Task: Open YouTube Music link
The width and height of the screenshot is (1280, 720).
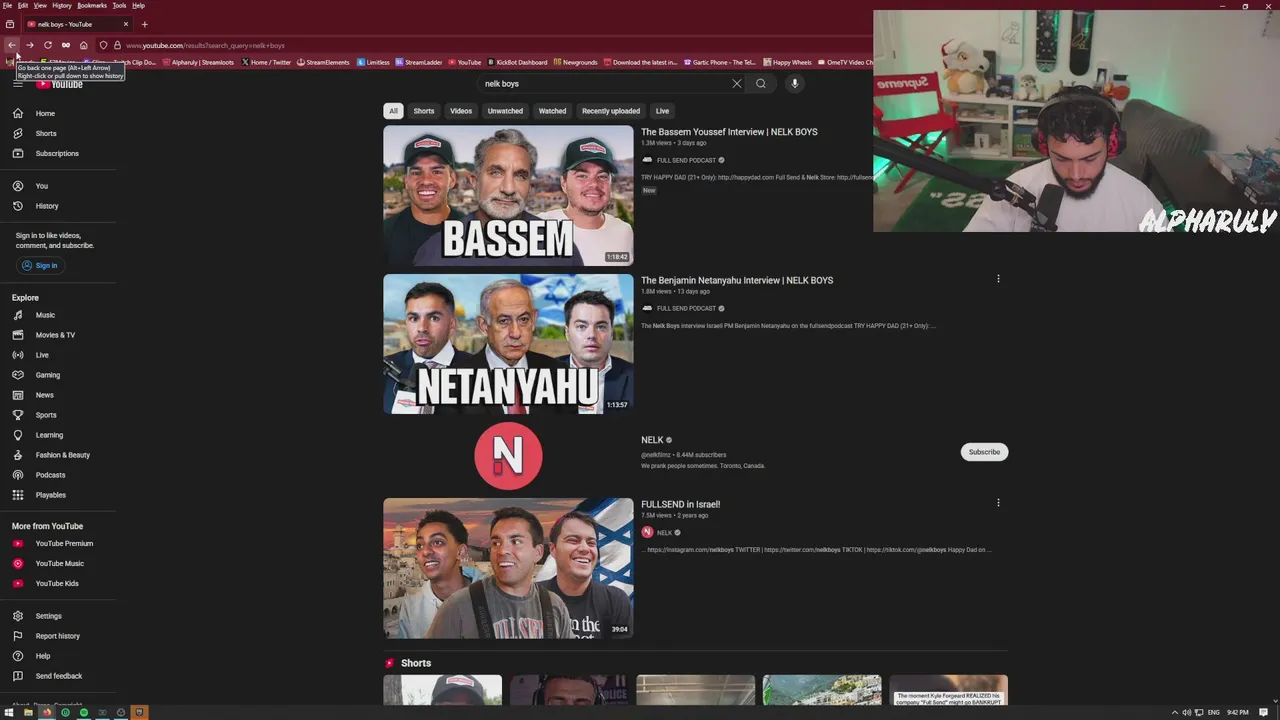Action: [x=58, y=563]
